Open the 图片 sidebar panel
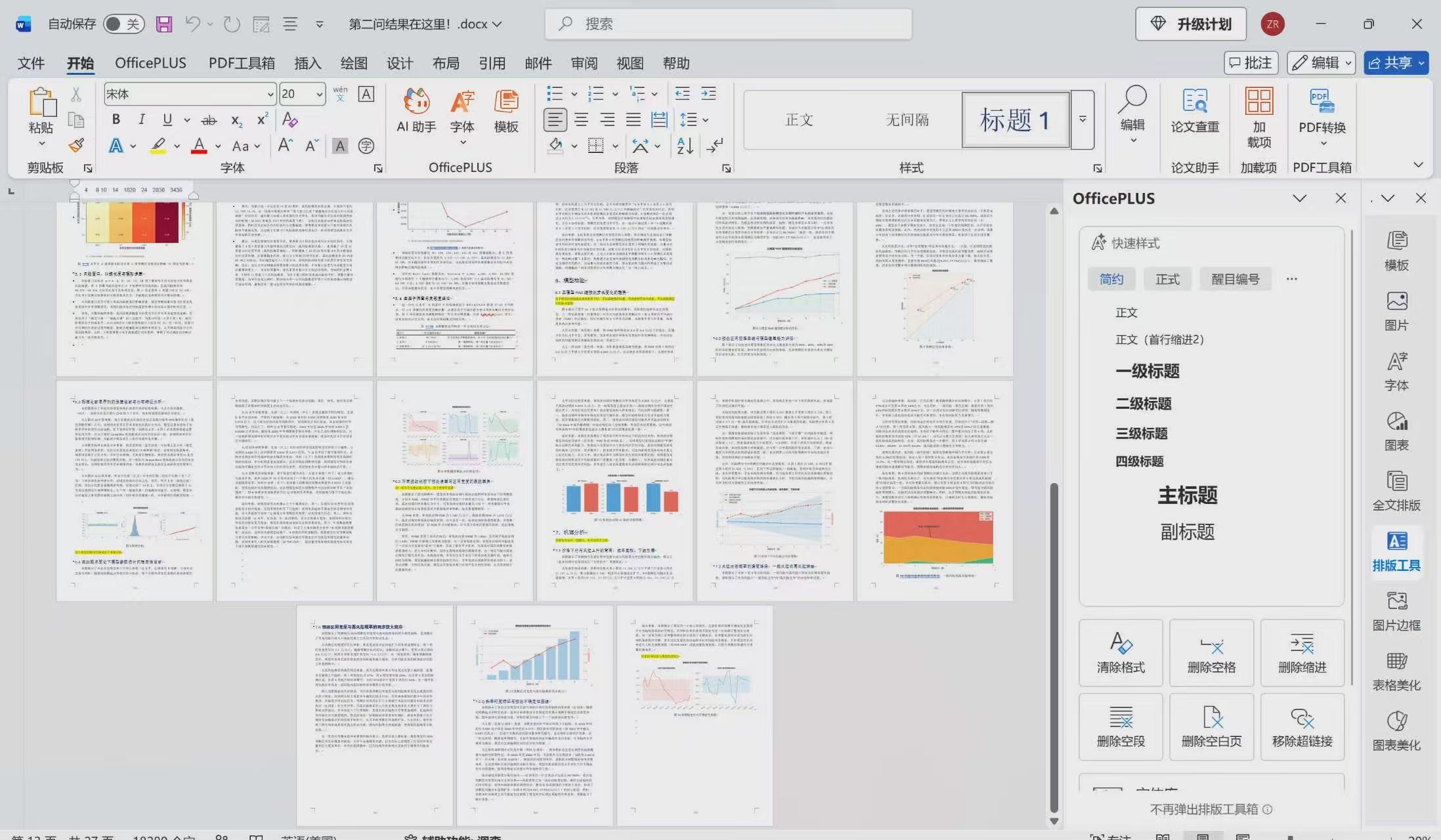This screenshot has width=1441, height=840. point(1396,311)
